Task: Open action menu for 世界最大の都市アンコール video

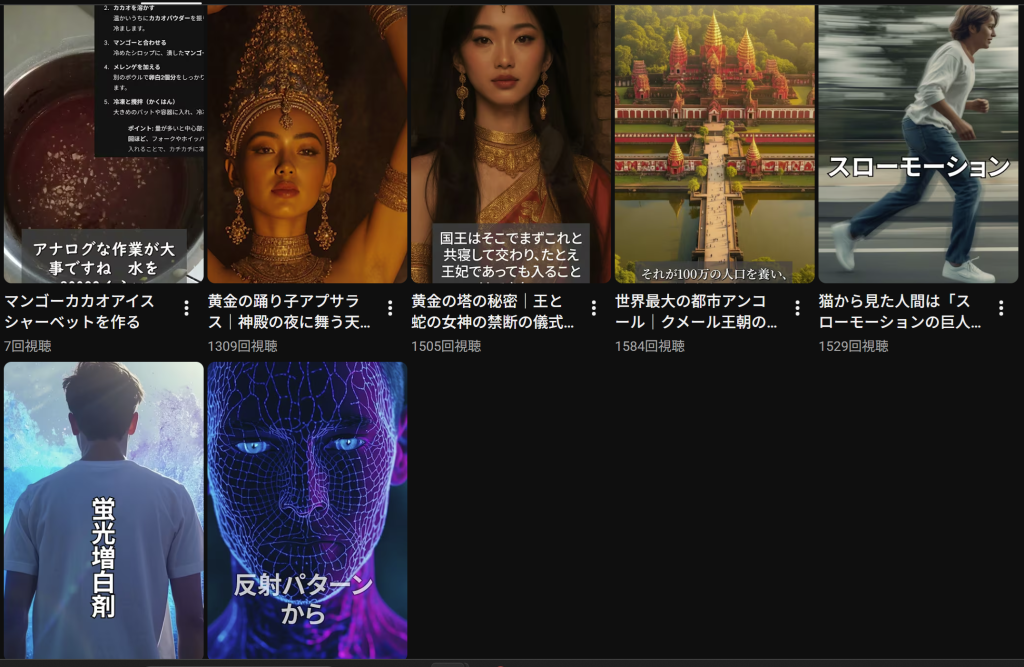Action: click(x=797, y=308)
